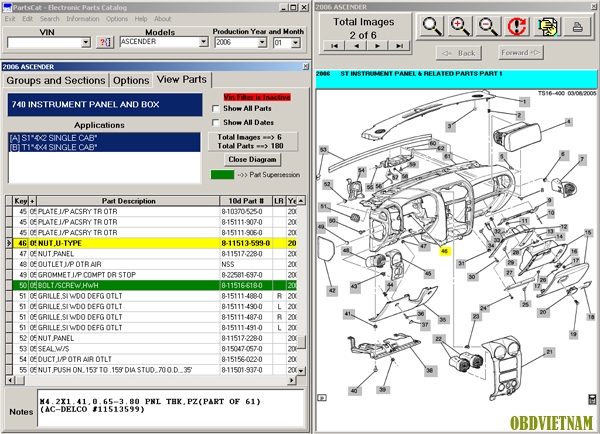
Task: Click the horizontal scroll left arrow
Action: tap(10, 380)
